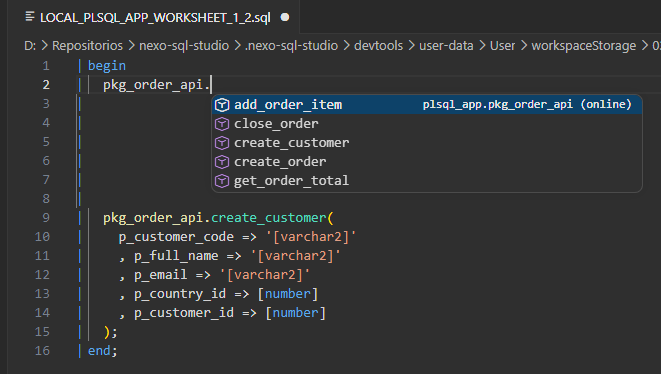Expand chevron after Repositorios breadcrumb

point(131,46)
